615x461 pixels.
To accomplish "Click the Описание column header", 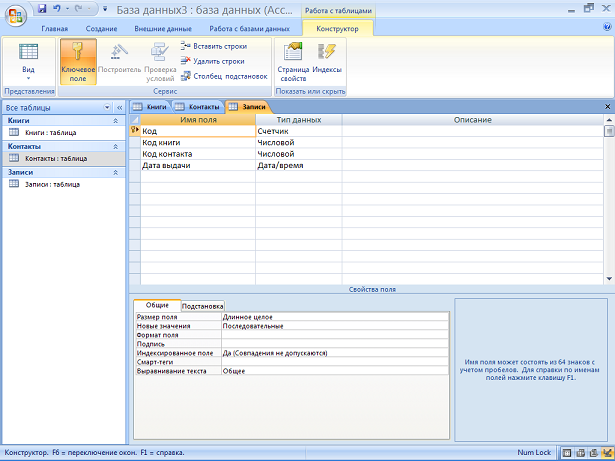I will pos(473,120).
